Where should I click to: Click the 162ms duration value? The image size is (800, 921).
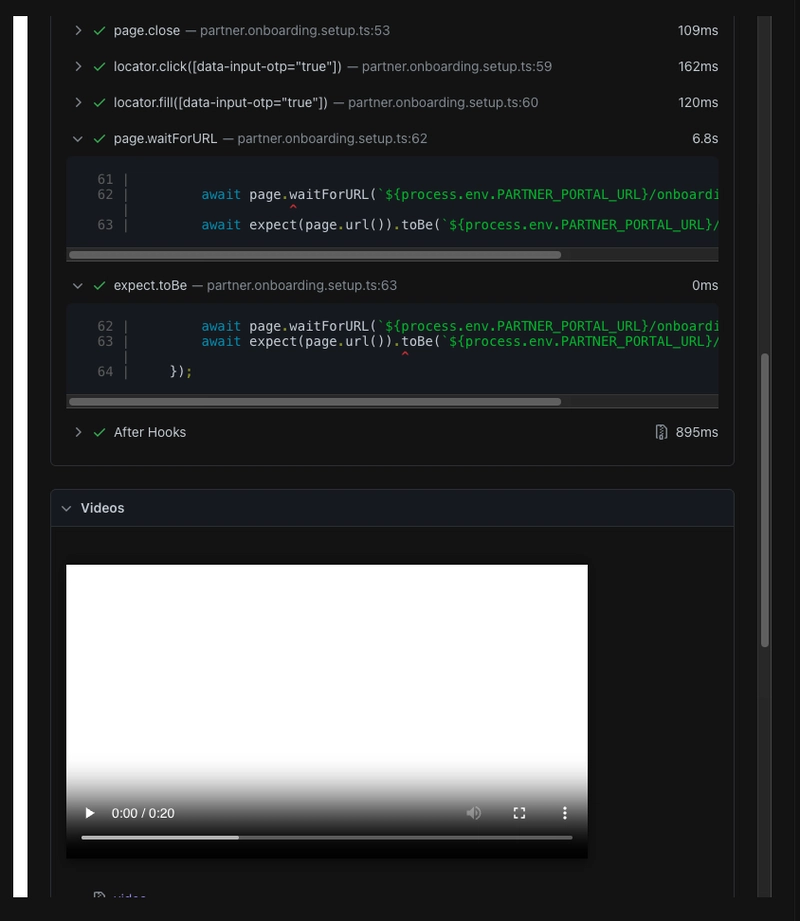698,66
